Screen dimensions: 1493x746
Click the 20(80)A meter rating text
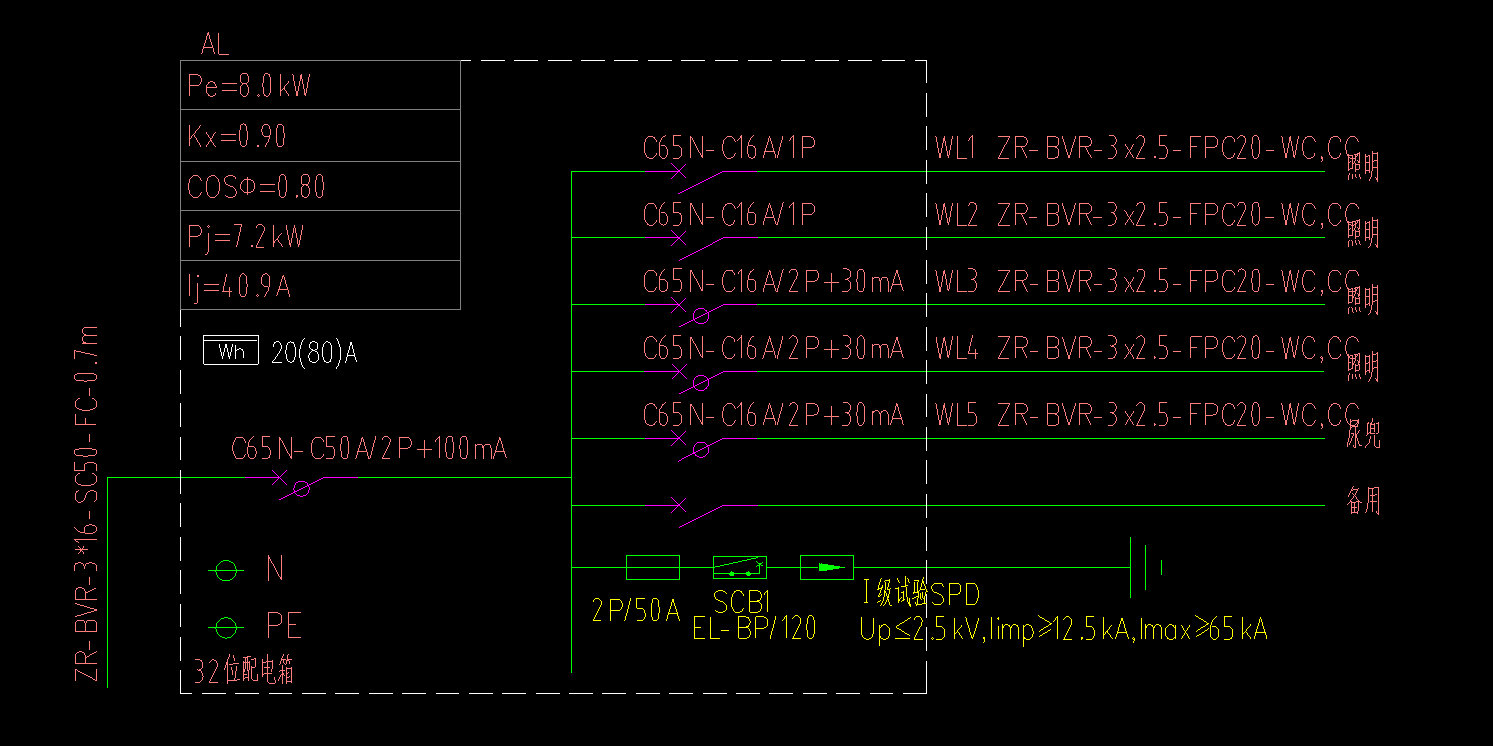pos(314,353)
